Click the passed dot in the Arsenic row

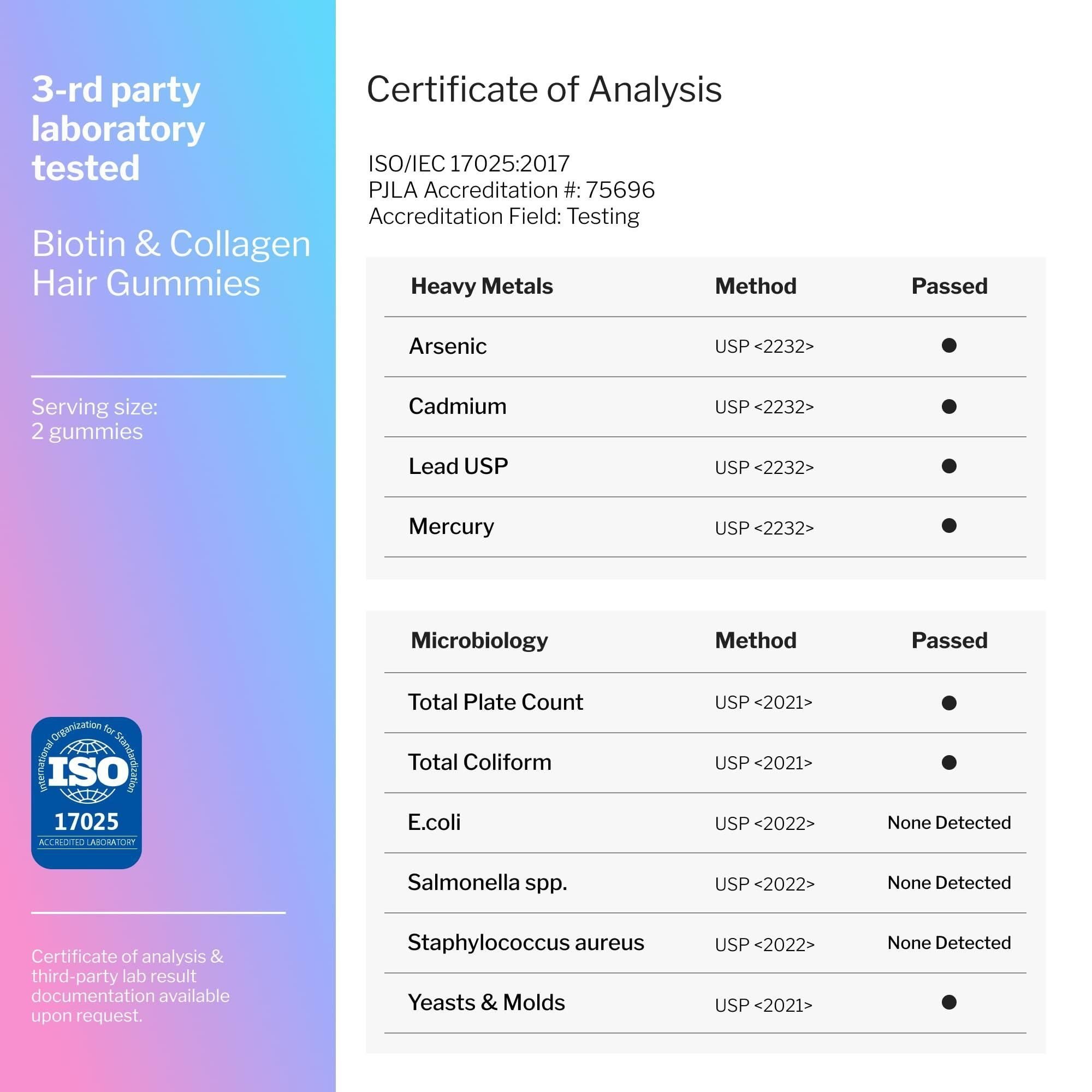[x=949, y=346]
